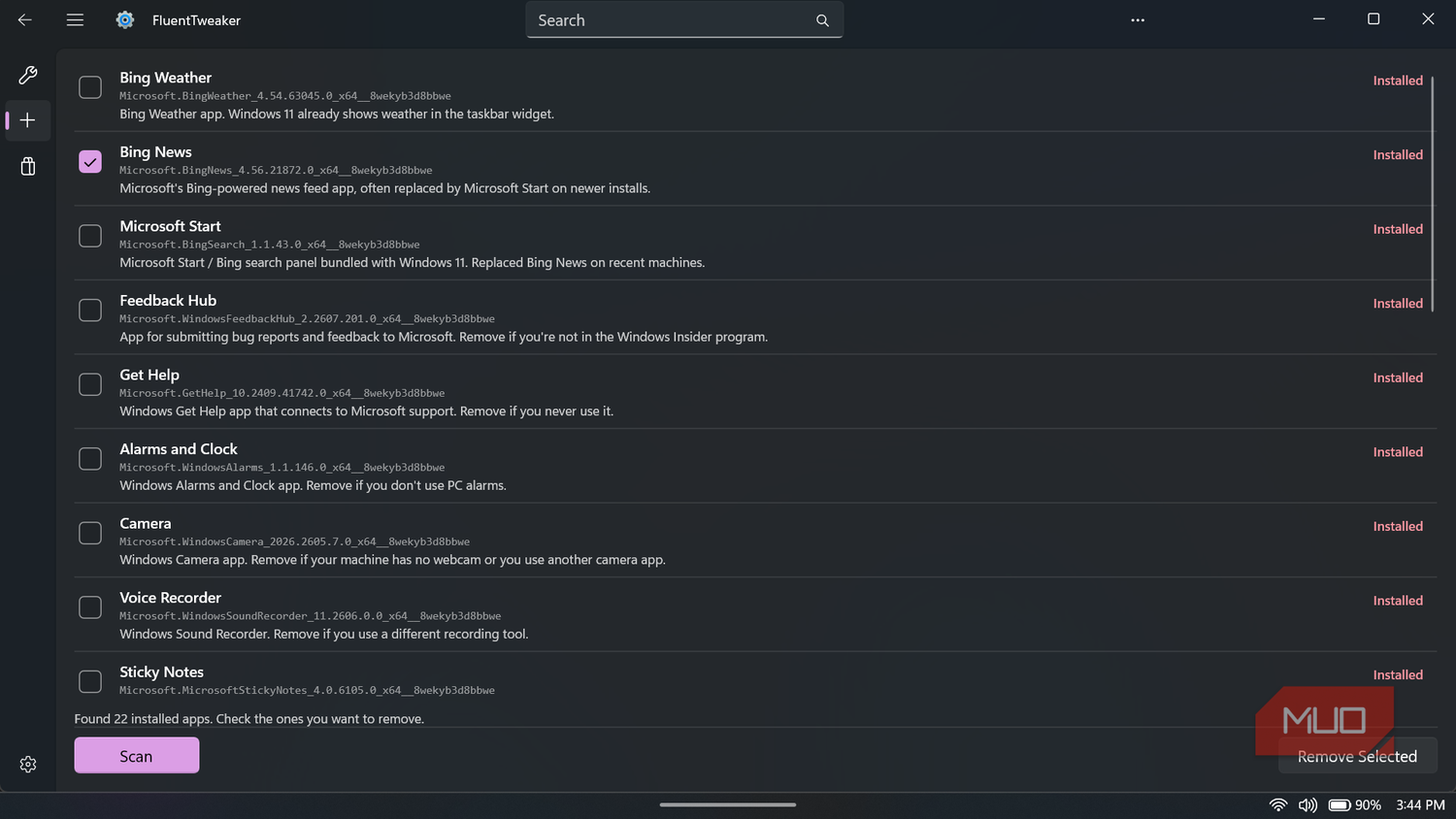Click the FluentTweaker gear logo

pos(125,19)
